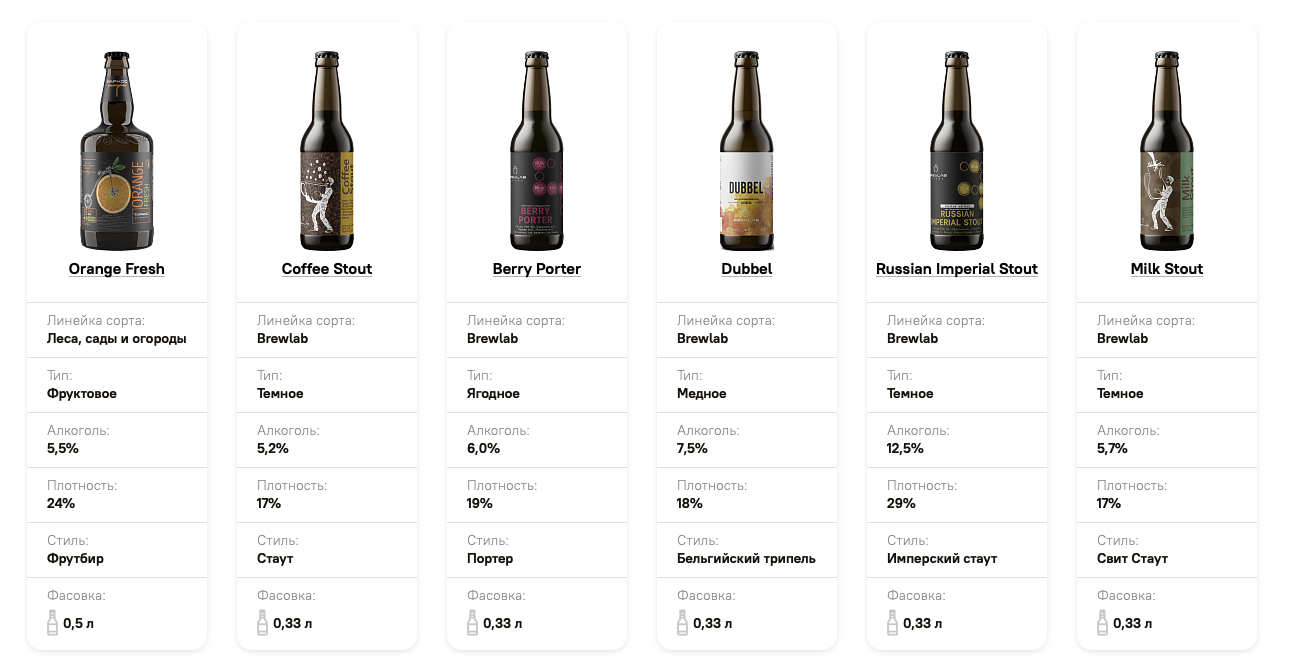This screenshot has width=1316, height=671.
Task: Open the Coffee Stout product link
Action: (327, 269)
